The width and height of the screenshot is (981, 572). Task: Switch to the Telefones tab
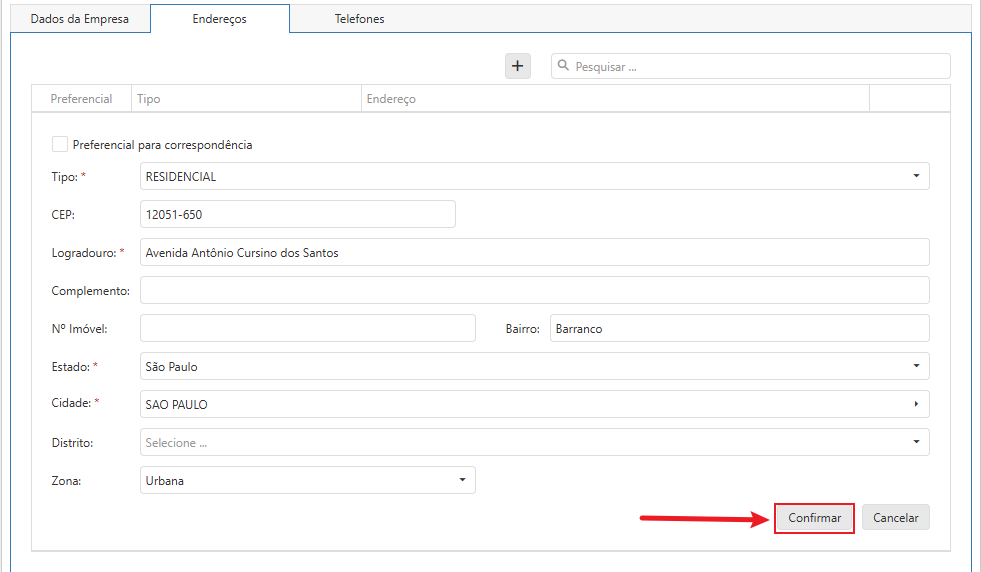pyautogui.click(x=359, y=19)
